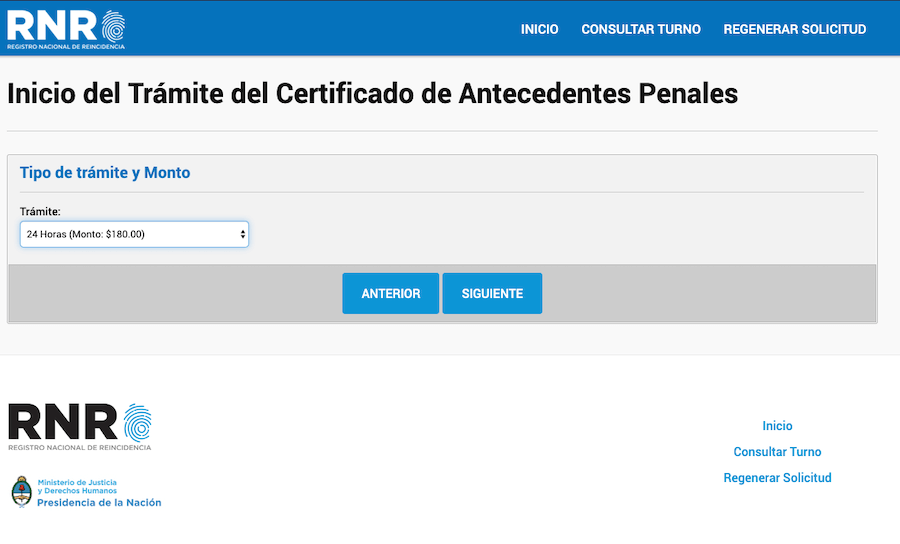
Task: Open REGENERAR SOLICITUD in the top navigation
Action: (794, 29)
